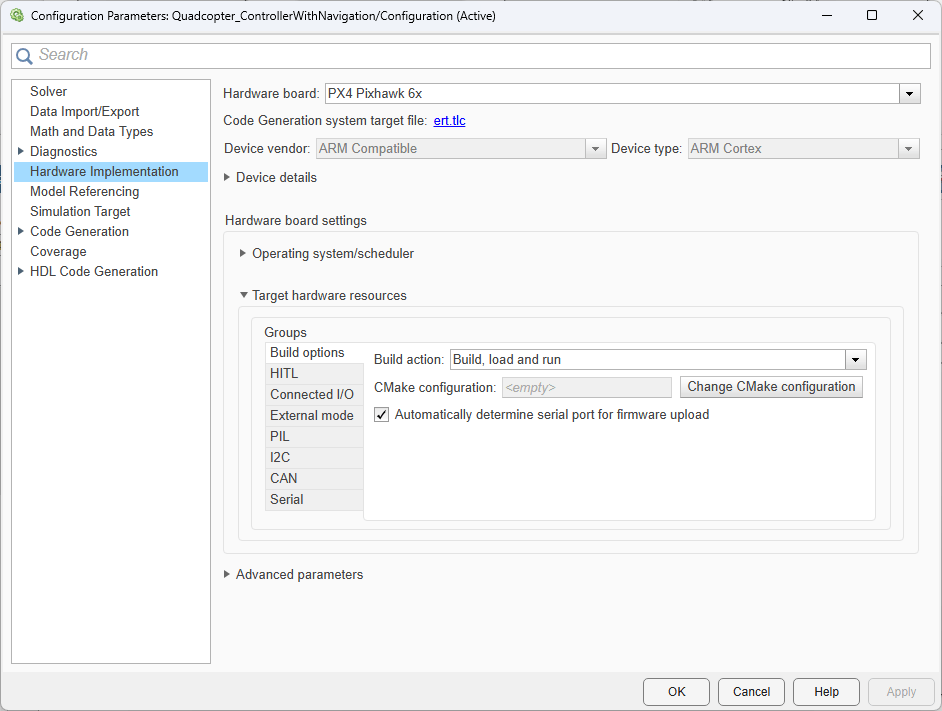
Task: Select External mode group
Action: click(314, 416)
